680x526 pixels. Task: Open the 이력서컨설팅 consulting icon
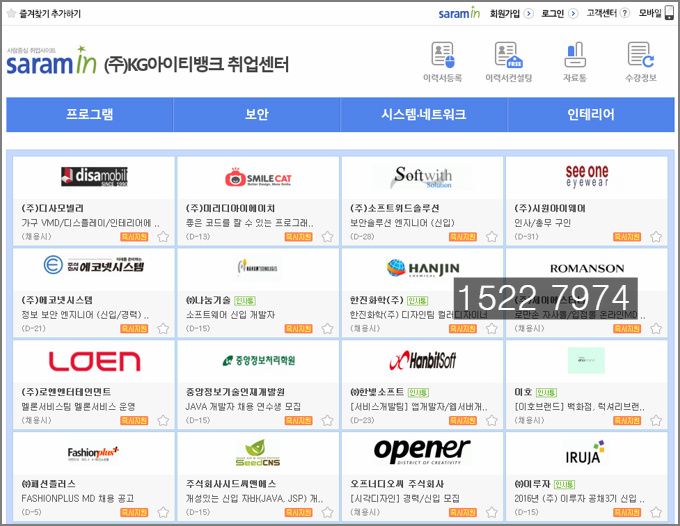click(x=509, y=55)
